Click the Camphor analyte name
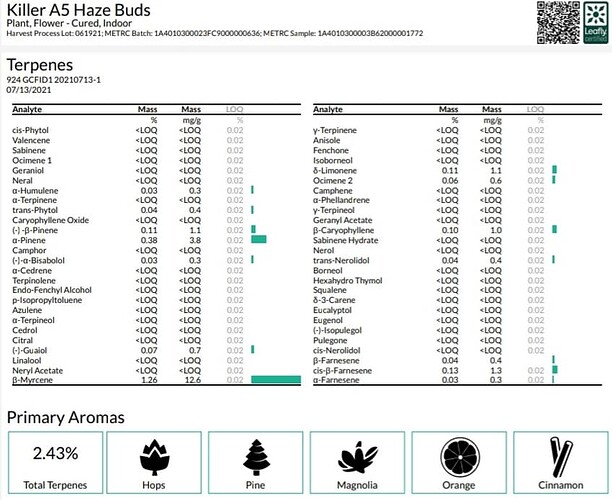 [x=29, y=250]
